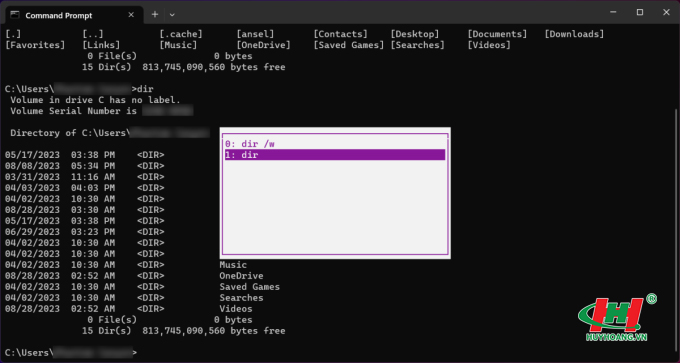680x363 pixels.
Task: Click the typed ">dir" command text
Action: (142, 89)
